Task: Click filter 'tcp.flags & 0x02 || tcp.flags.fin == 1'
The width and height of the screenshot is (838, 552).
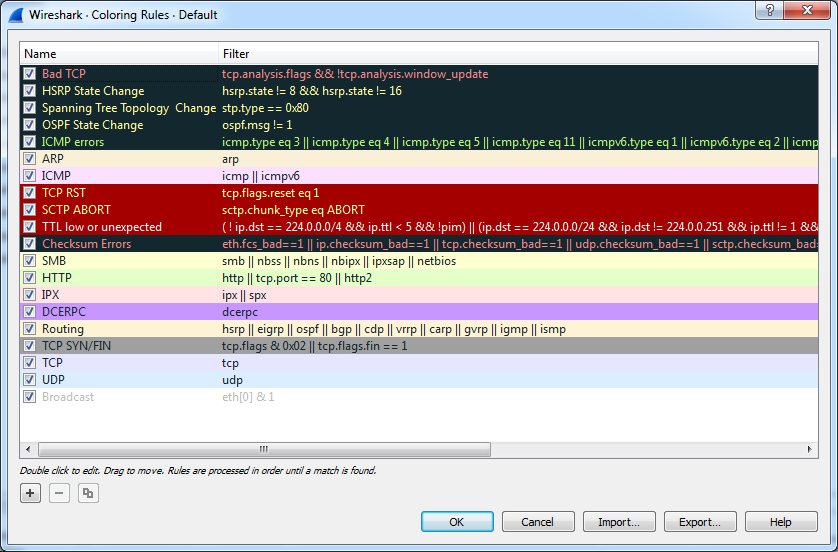Action: pyautogui.click(x=314, y=346)
